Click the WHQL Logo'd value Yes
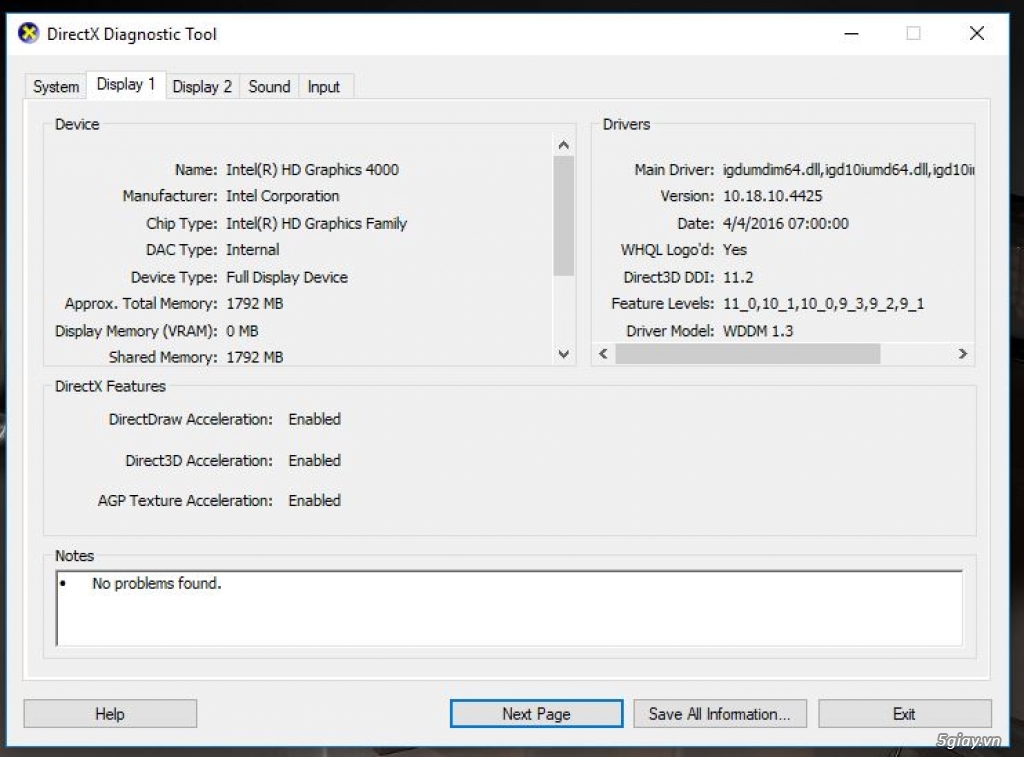 click(x=735, y=250)
